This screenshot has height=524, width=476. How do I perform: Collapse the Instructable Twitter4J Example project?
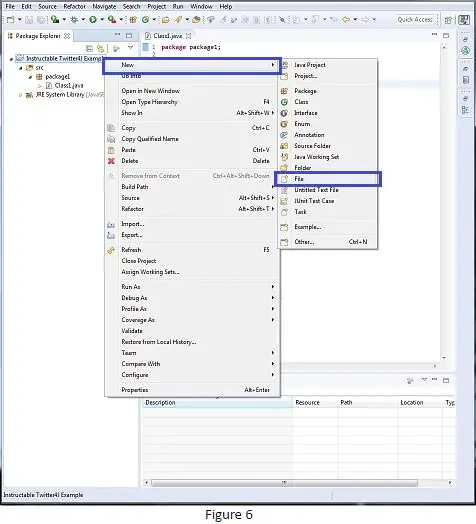(11, 59)
